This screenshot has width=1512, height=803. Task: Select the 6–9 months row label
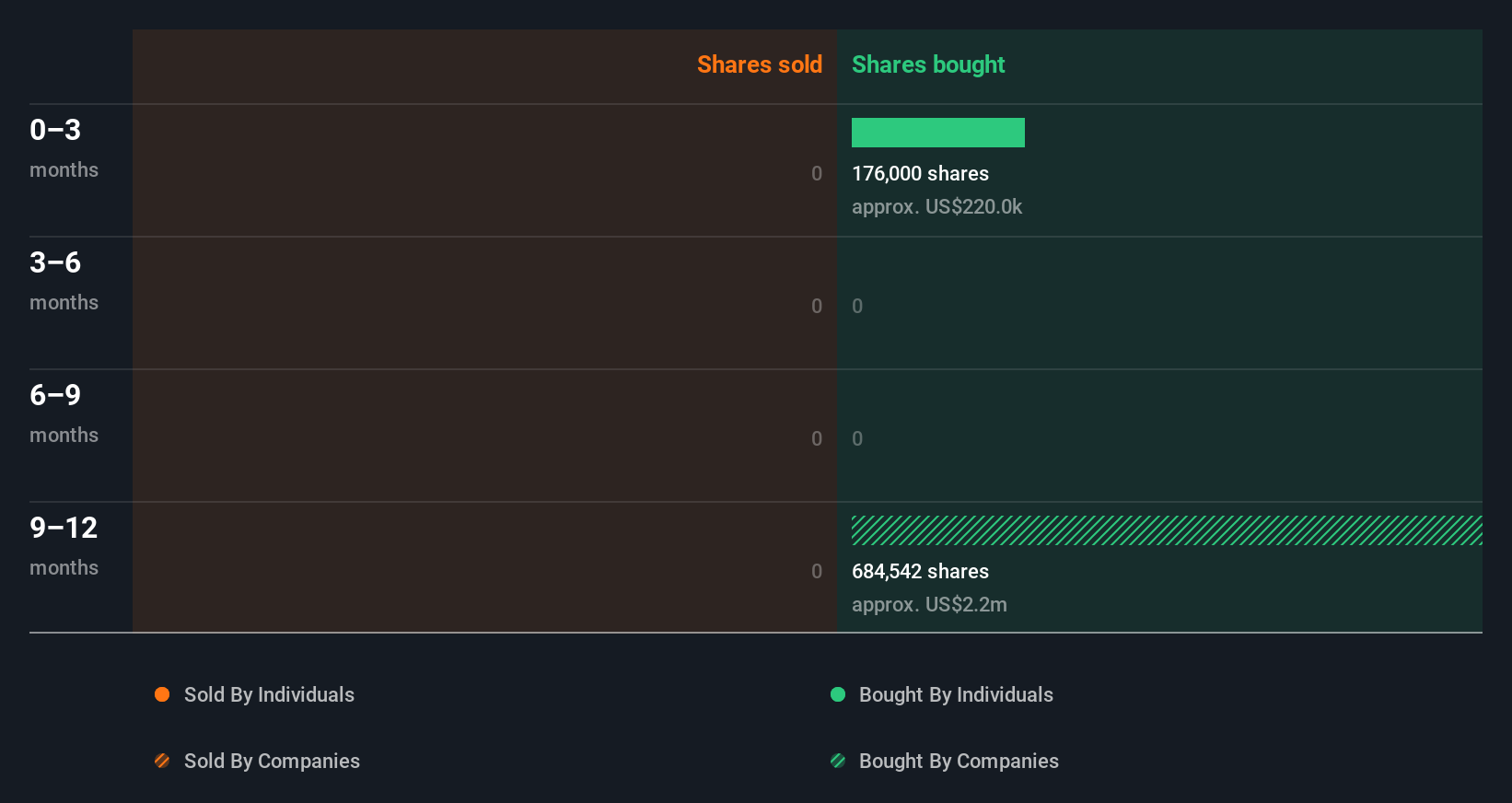[x=64, y=413]
